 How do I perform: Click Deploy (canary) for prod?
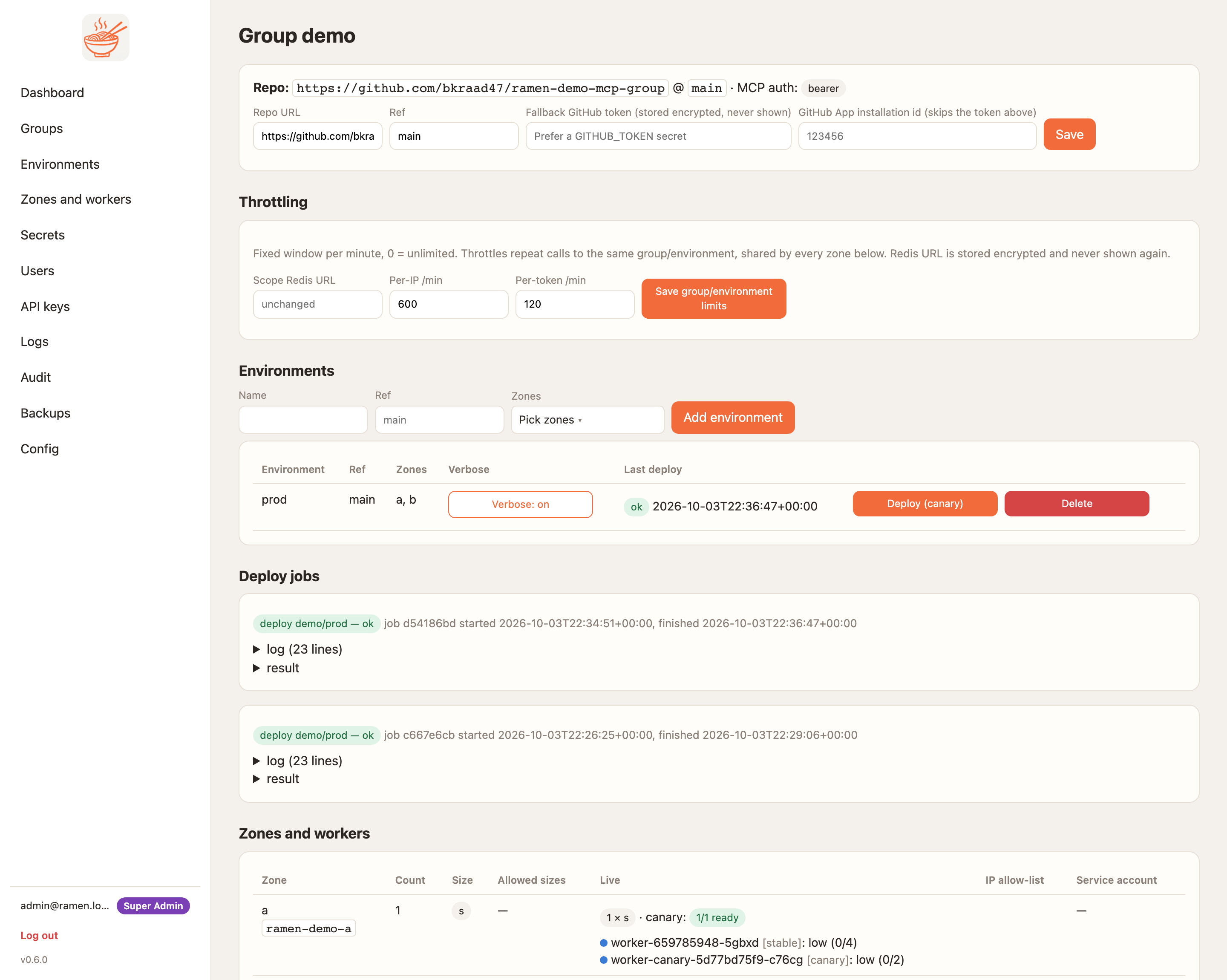[x=925, y=504]
